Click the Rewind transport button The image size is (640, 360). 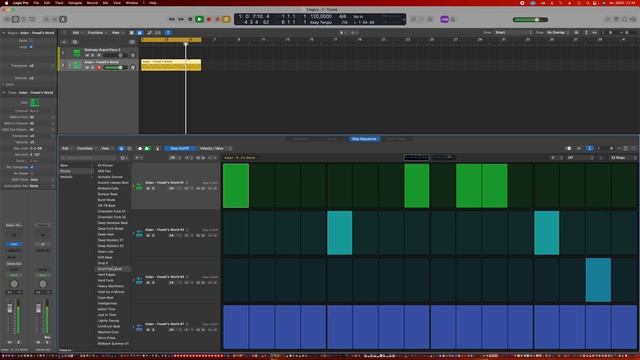click(x=172, y=19)
